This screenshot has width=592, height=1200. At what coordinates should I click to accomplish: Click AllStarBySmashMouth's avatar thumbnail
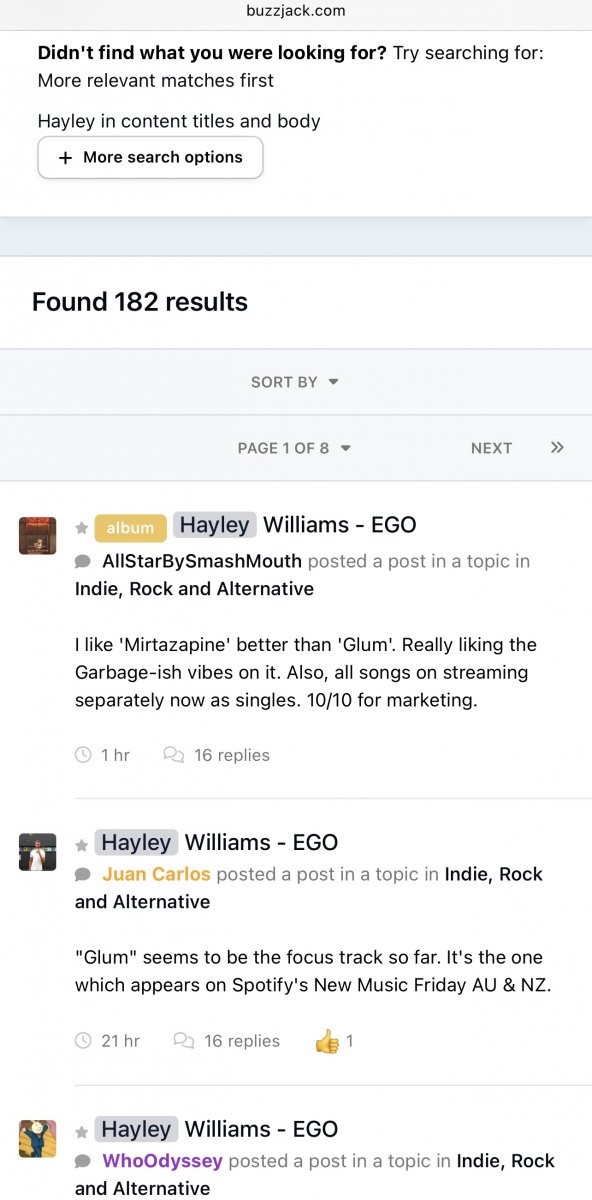pyautogui.click(x=38, y=535)
